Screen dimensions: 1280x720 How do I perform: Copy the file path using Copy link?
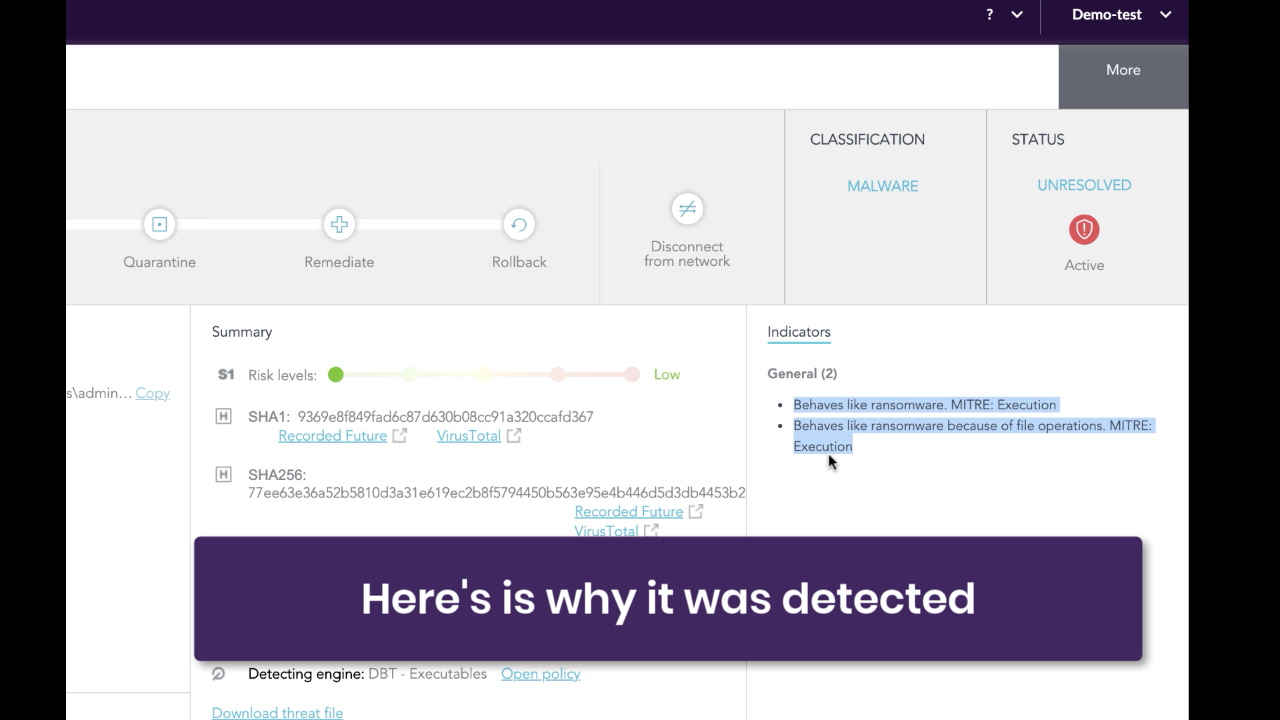[152, 393]
